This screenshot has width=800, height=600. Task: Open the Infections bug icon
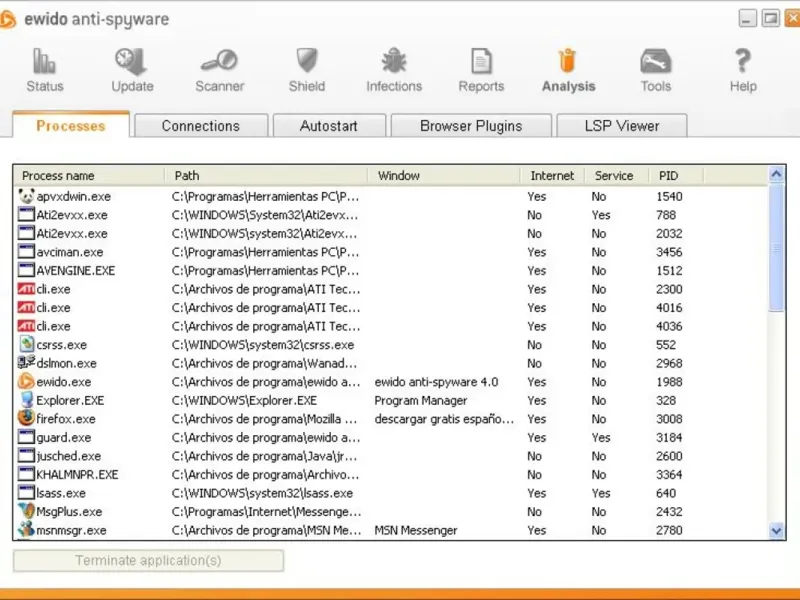tap(394, 61)
